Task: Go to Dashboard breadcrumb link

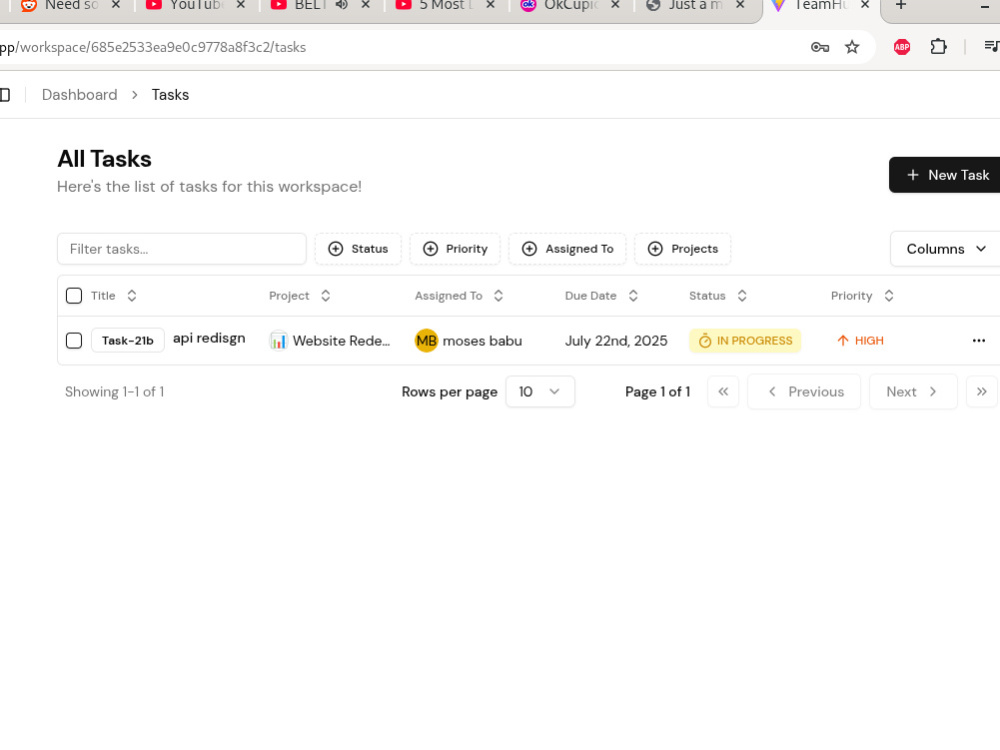Action: click(x=80, y=95)
